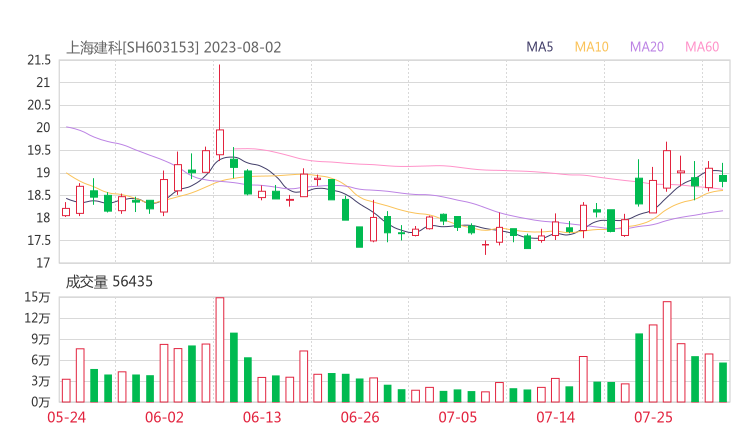The height and width of the screenshot is (440, 740).
Task: Click the 07-05 date axis label
Action: tap(457, 417)
